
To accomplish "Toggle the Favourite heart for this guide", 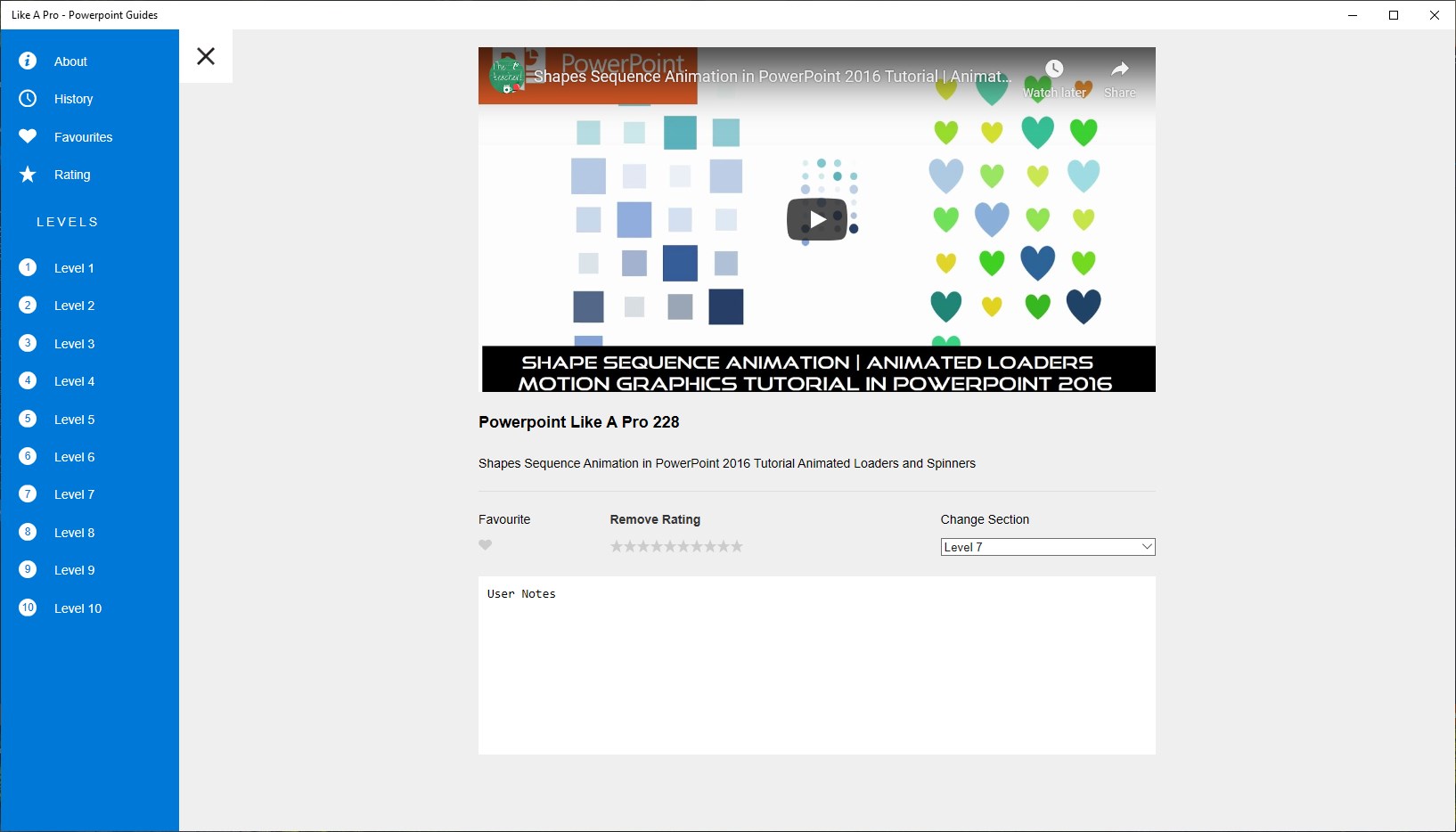I will [486, 545].
